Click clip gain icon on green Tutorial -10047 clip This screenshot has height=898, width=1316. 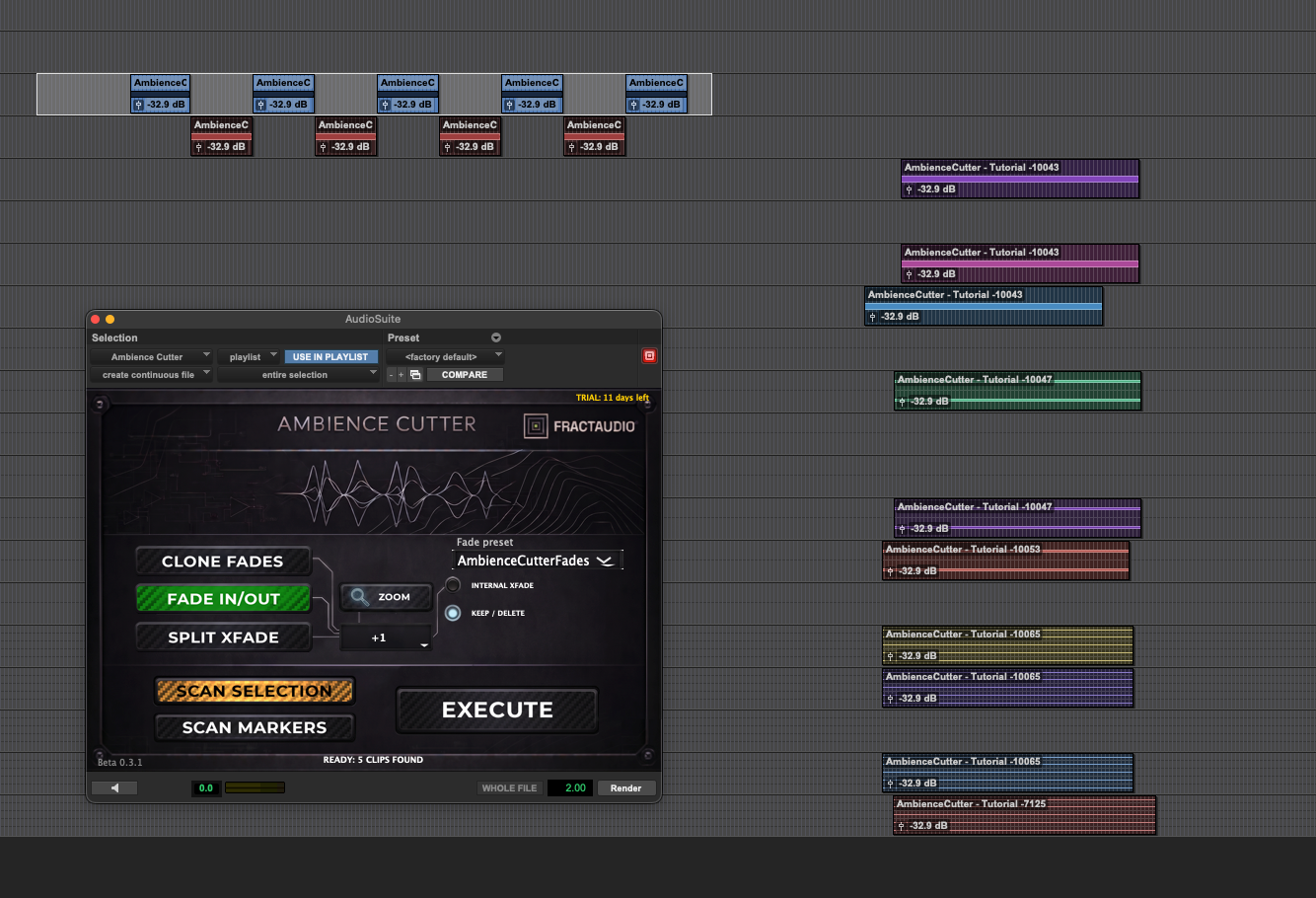(902, 402)
